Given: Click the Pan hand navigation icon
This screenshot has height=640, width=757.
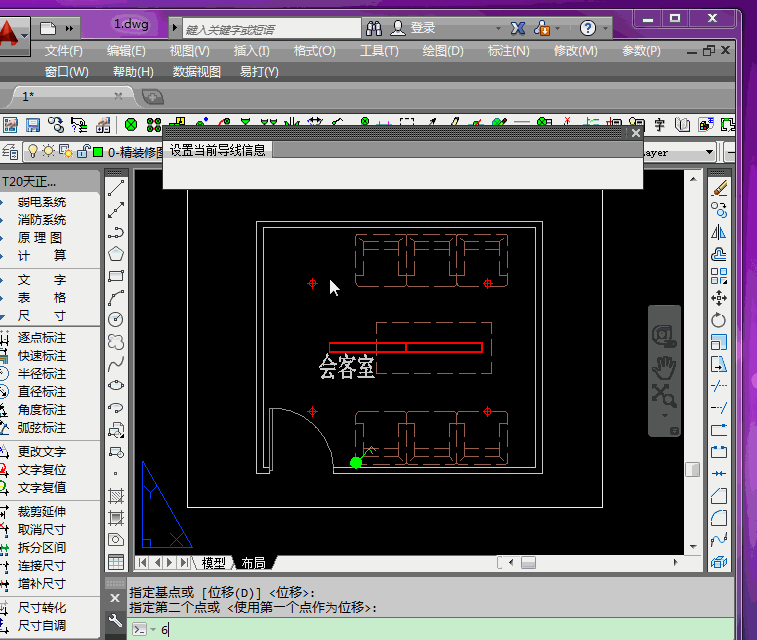Looking at the screenshot, I should point(664,368).
